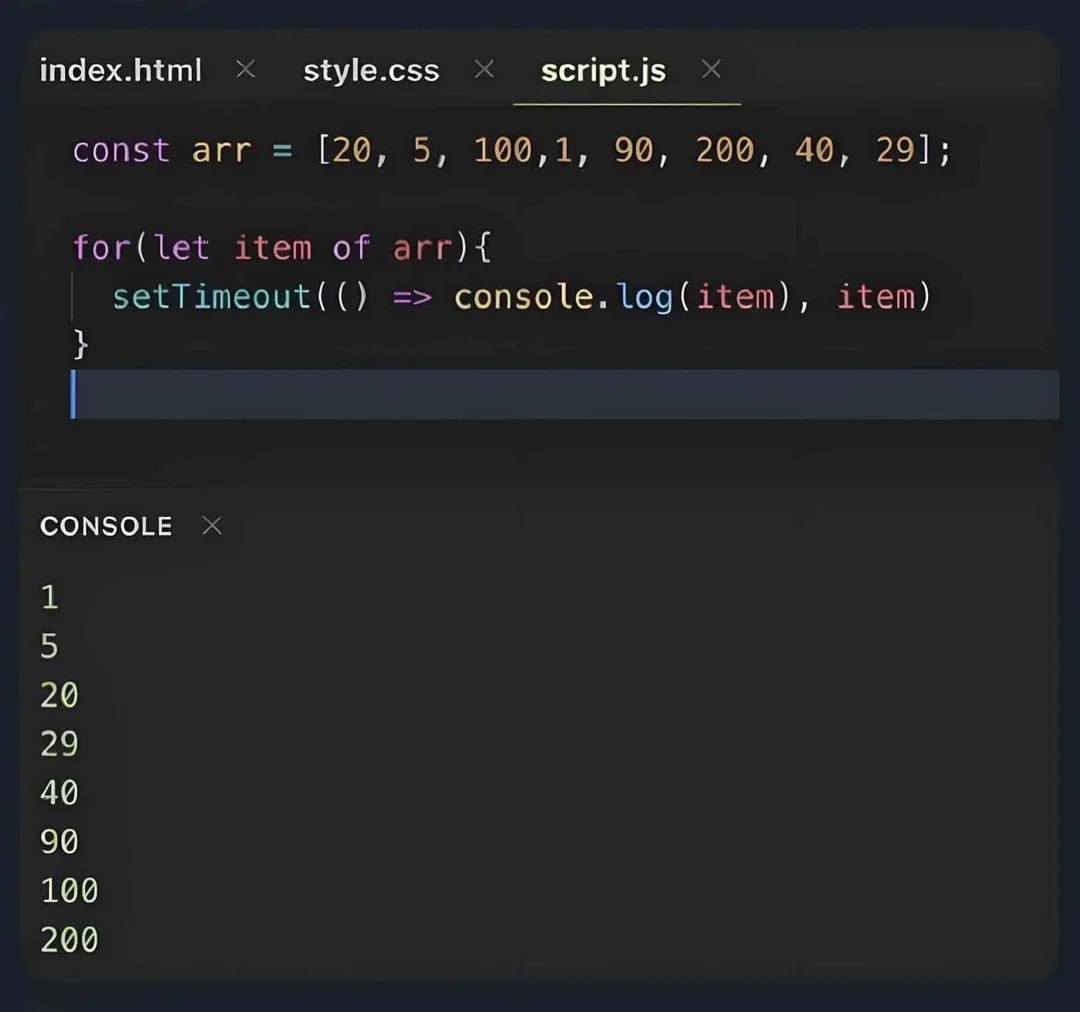Click the CONSOLE panel label
1080x1012 pixels.
[105, 525]
